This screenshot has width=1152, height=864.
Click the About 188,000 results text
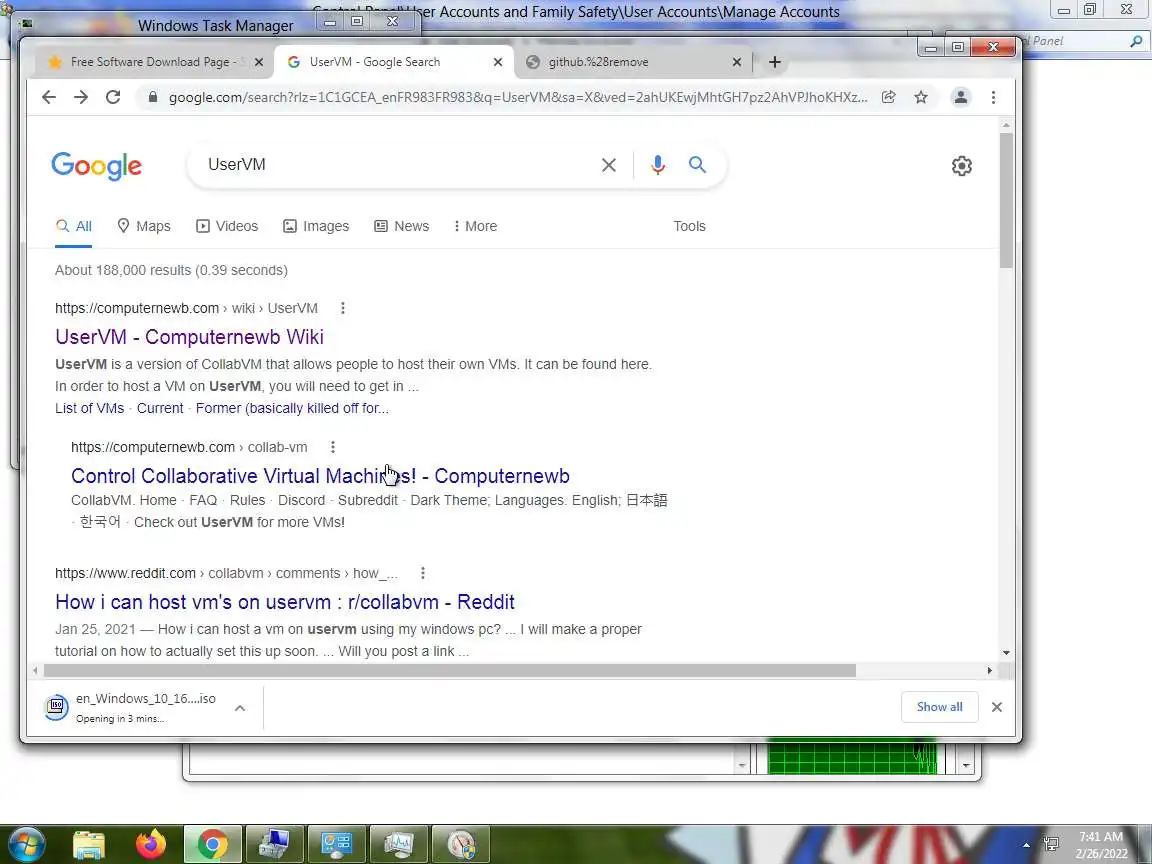tap(171, 270)
